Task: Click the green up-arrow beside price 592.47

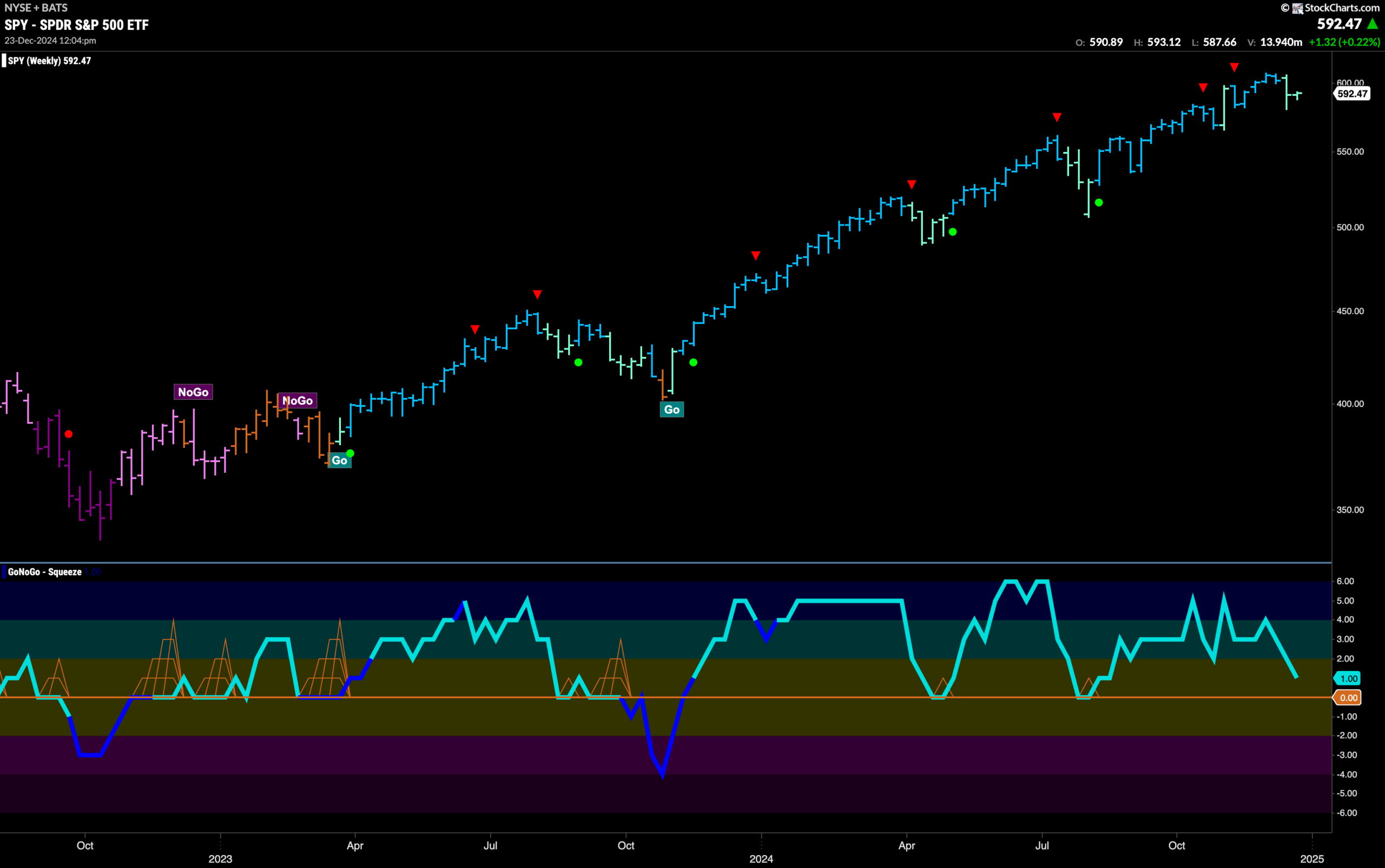Action: click(x=1373, y=24)
